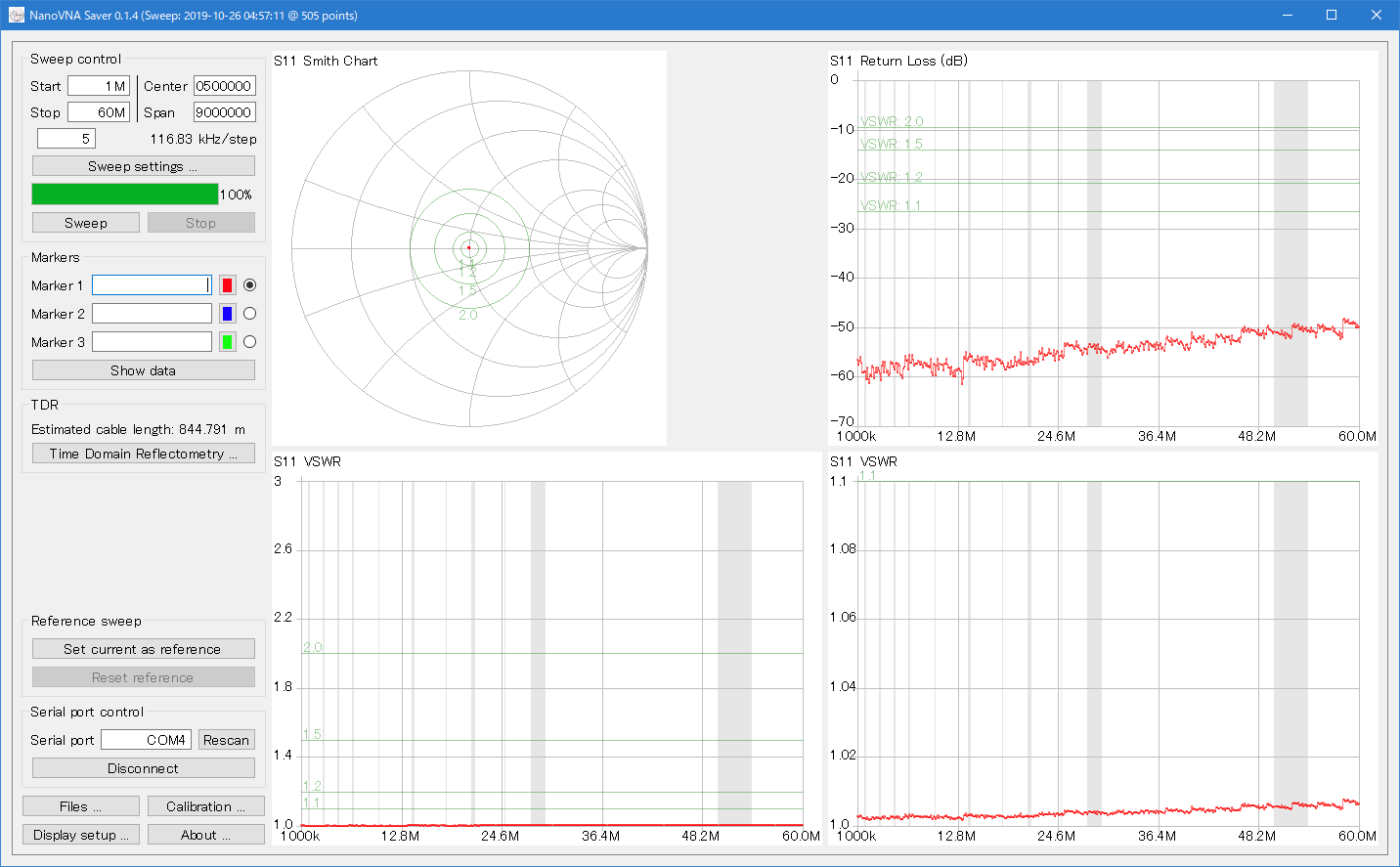Click the VSWR: 1.1 line label

tap(891, 205)
